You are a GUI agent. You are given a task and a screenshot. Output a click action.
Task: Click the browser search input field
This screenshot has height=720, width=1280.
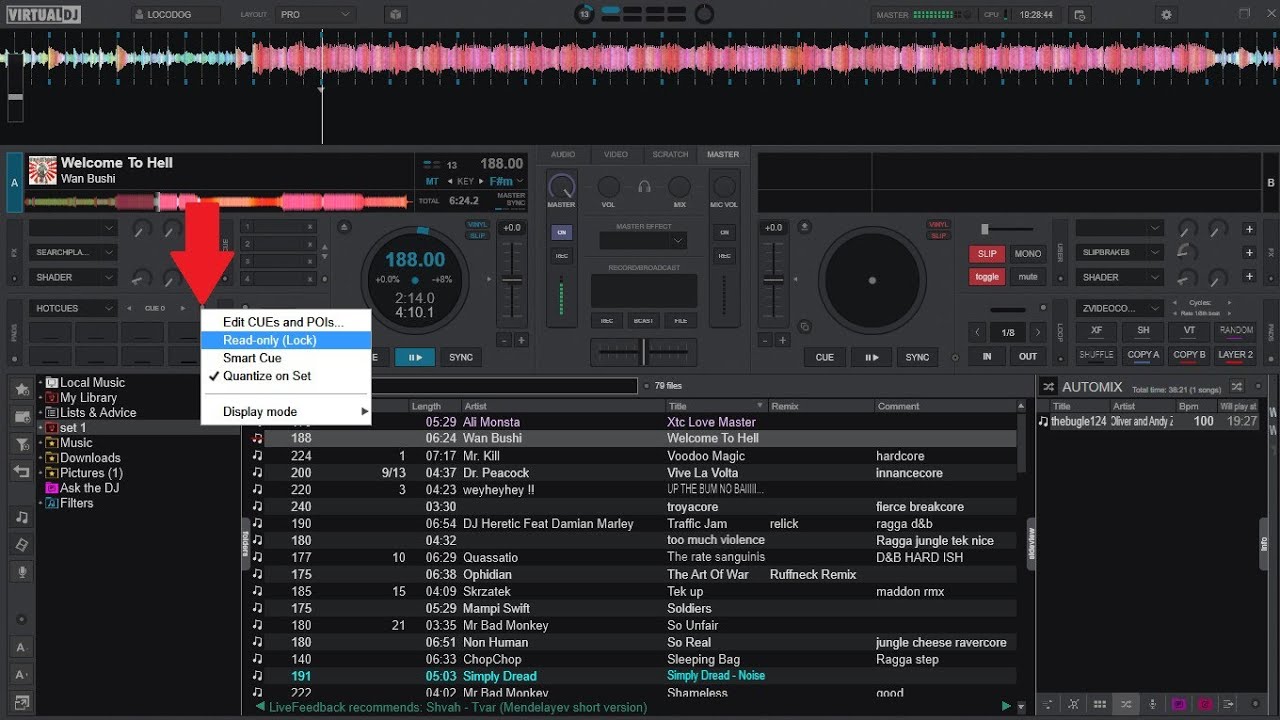click(x=503, y=385)
